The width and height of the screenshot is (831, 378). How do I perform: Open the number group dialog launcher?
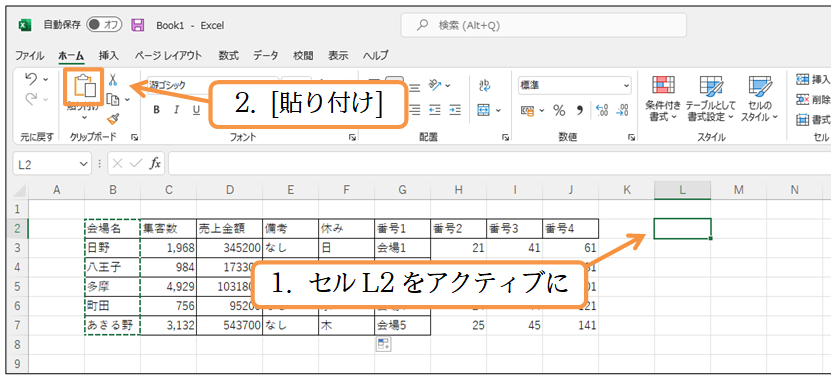click(631, 138)
